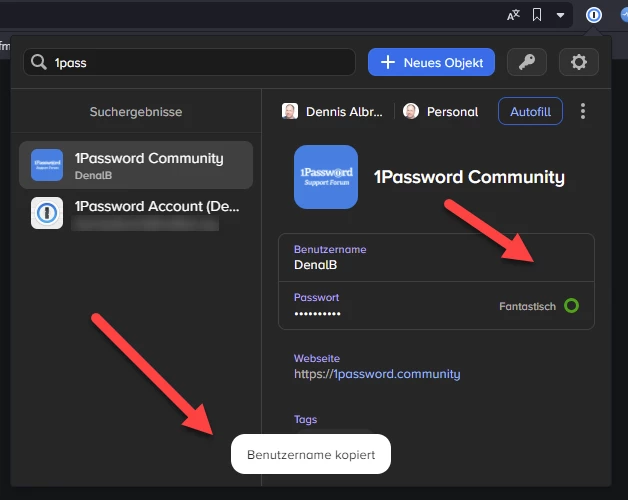This screenshot has height=500, width=628.
Task: Click the Webseite field label
Action: 317,358
